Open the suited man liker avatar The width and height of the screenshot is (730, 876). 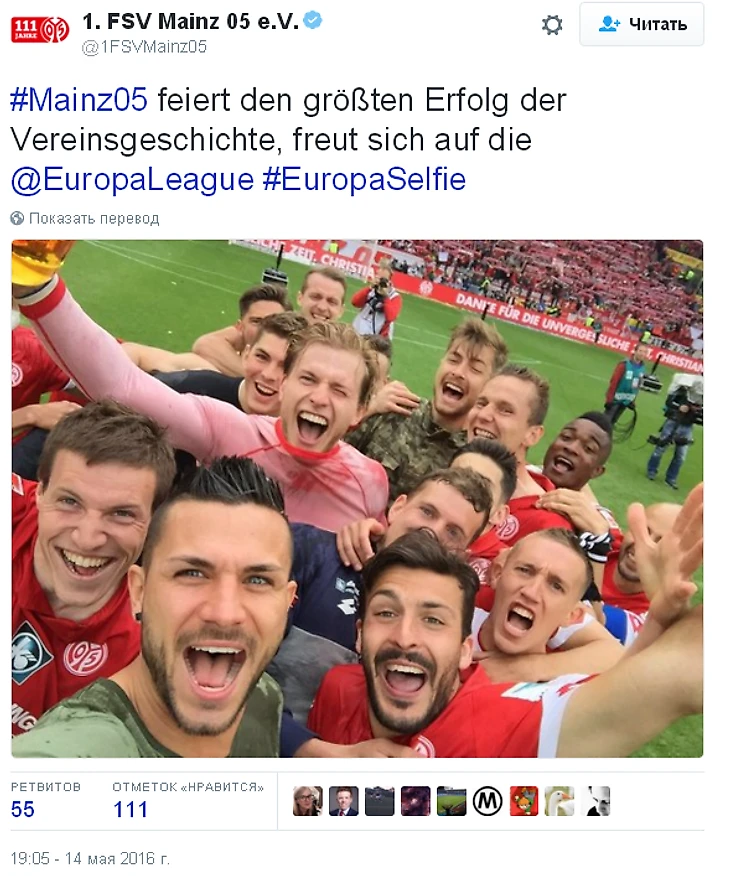[x=343, y=801]
